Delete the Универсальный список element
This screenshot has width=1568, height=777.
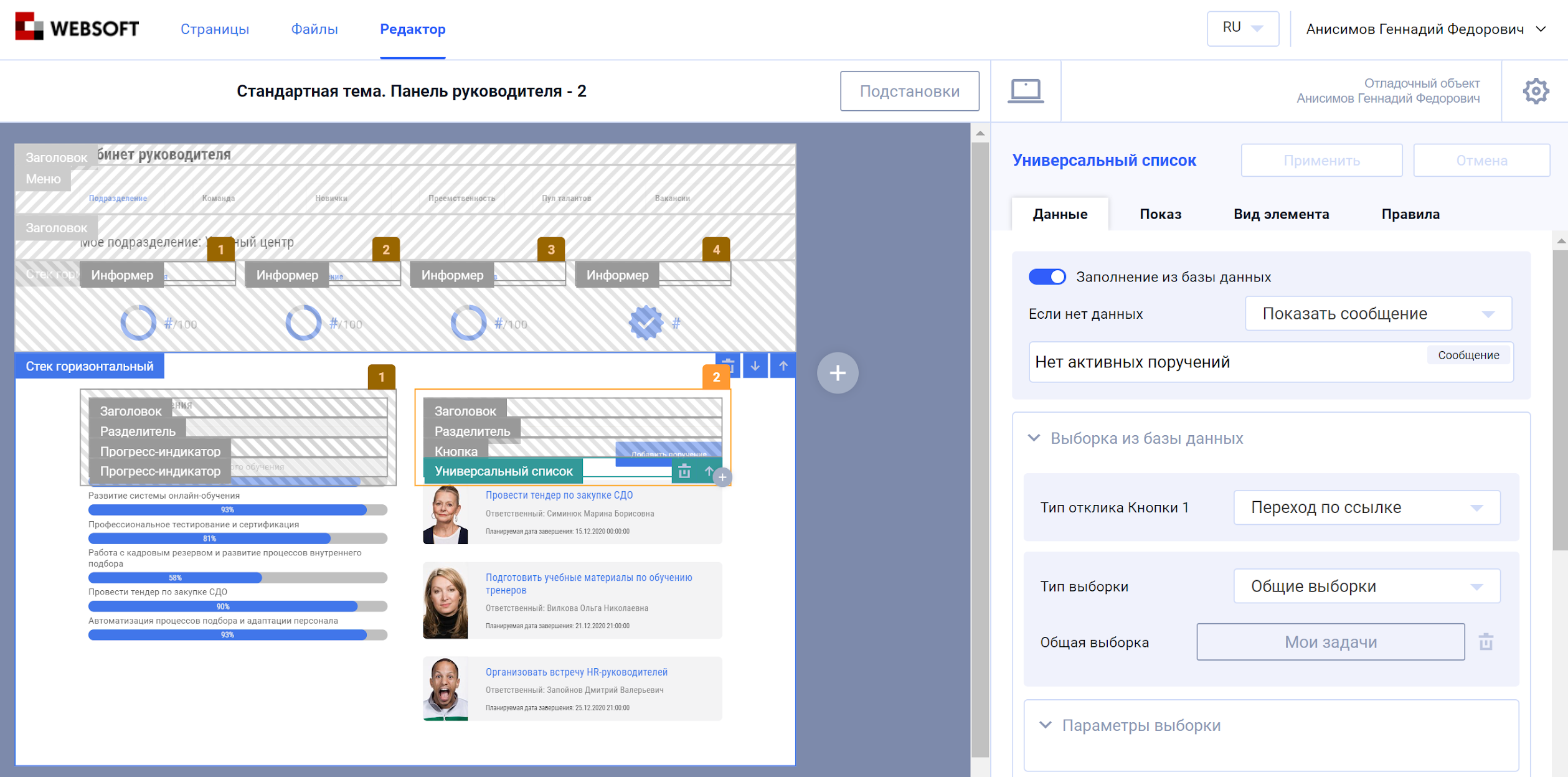pos(686,471)
